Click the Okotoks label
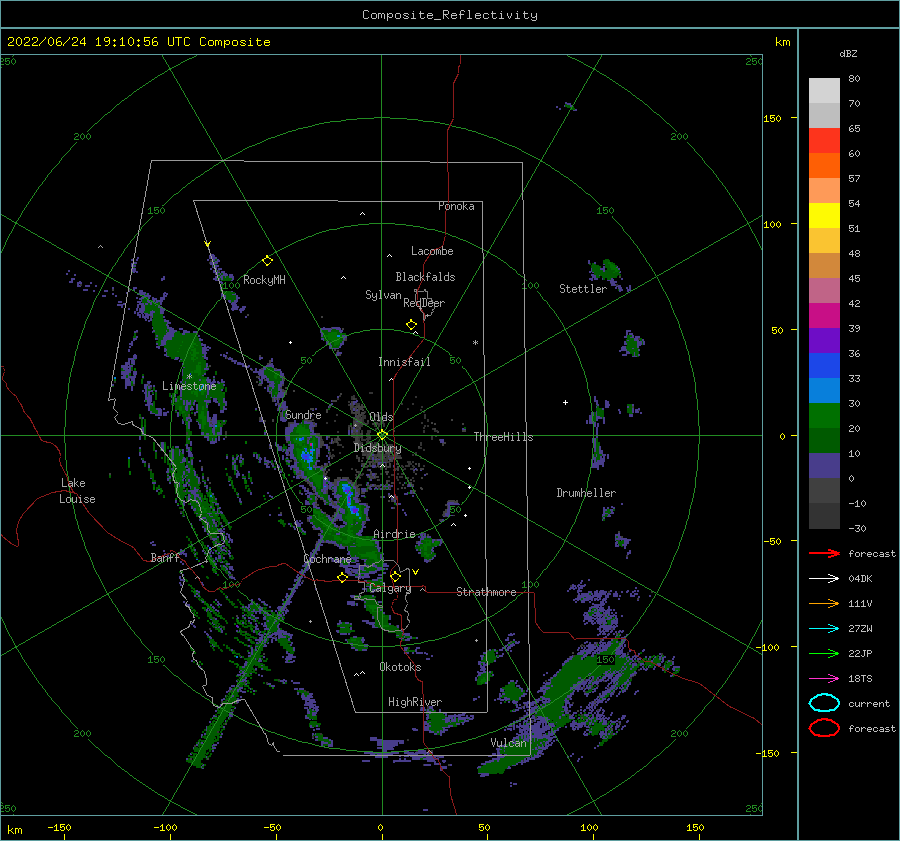 point(400,668)
